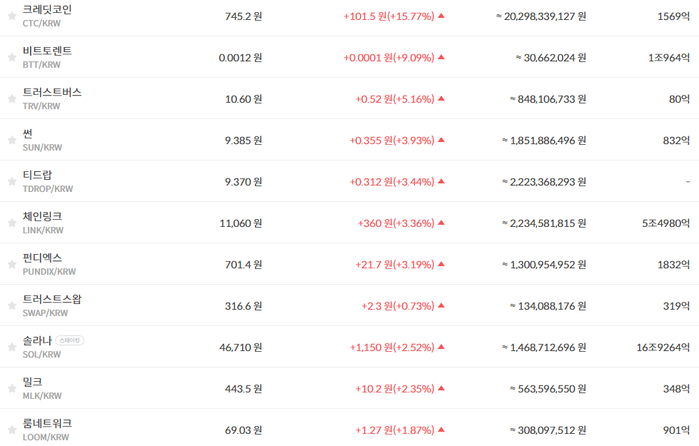The image size is (699, 446).
Task: Favorite the CTC/KRW star icon
Action: (x=12, y=16)
